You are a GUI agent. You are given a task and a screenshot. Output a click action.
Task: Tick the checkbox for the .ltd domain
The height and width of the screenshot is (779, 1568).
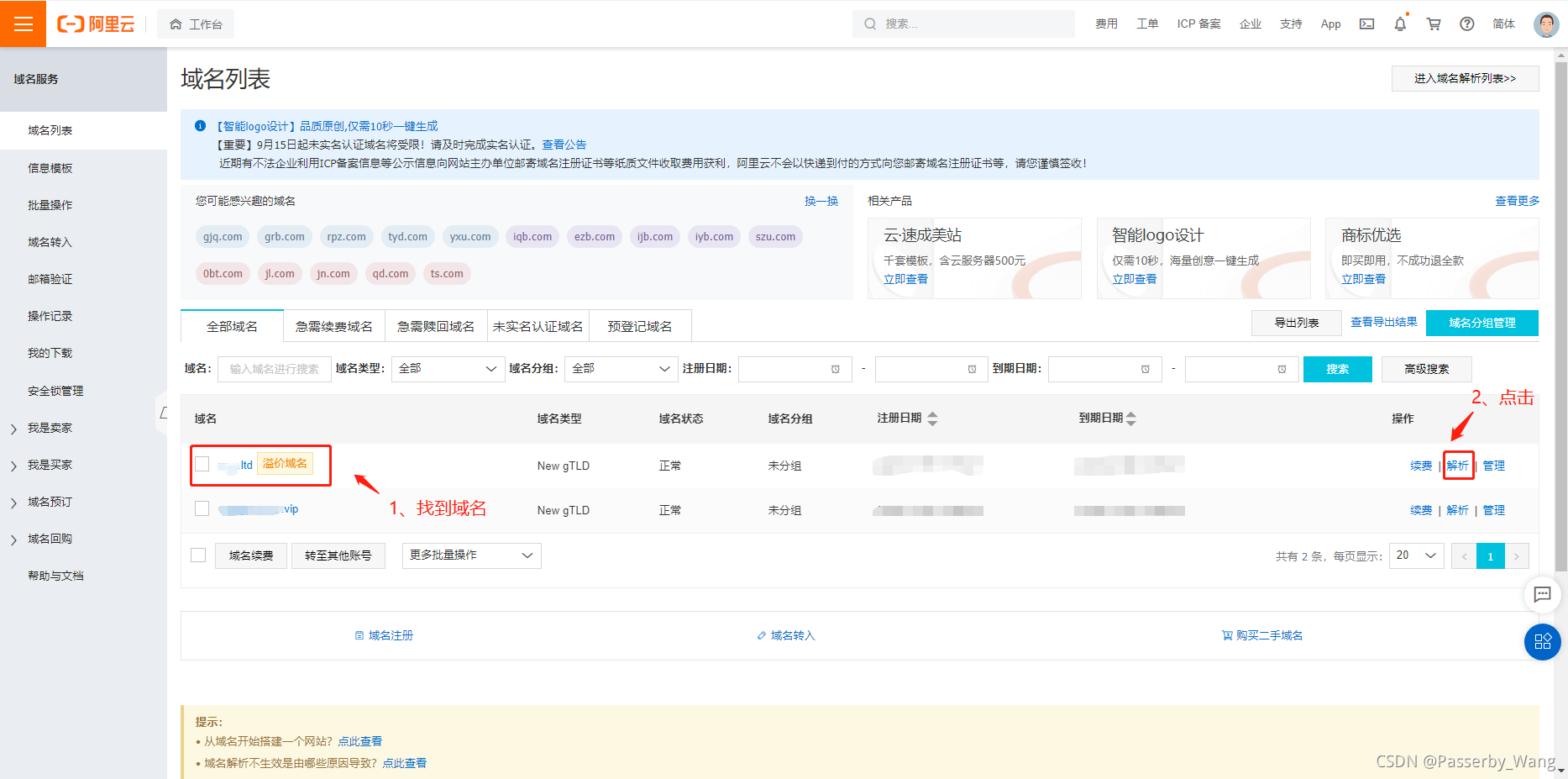(202, 464)
